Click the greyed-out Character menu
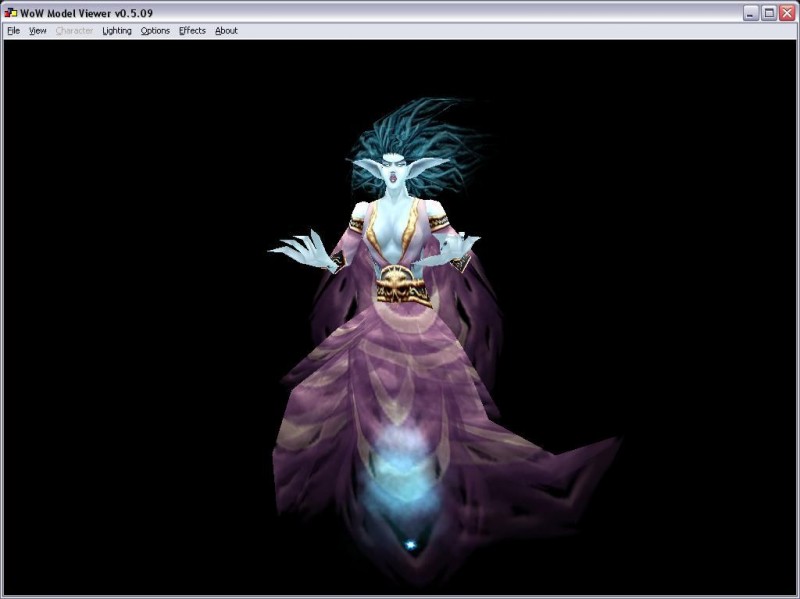This screenshot has height=599, width=800. 74,31
